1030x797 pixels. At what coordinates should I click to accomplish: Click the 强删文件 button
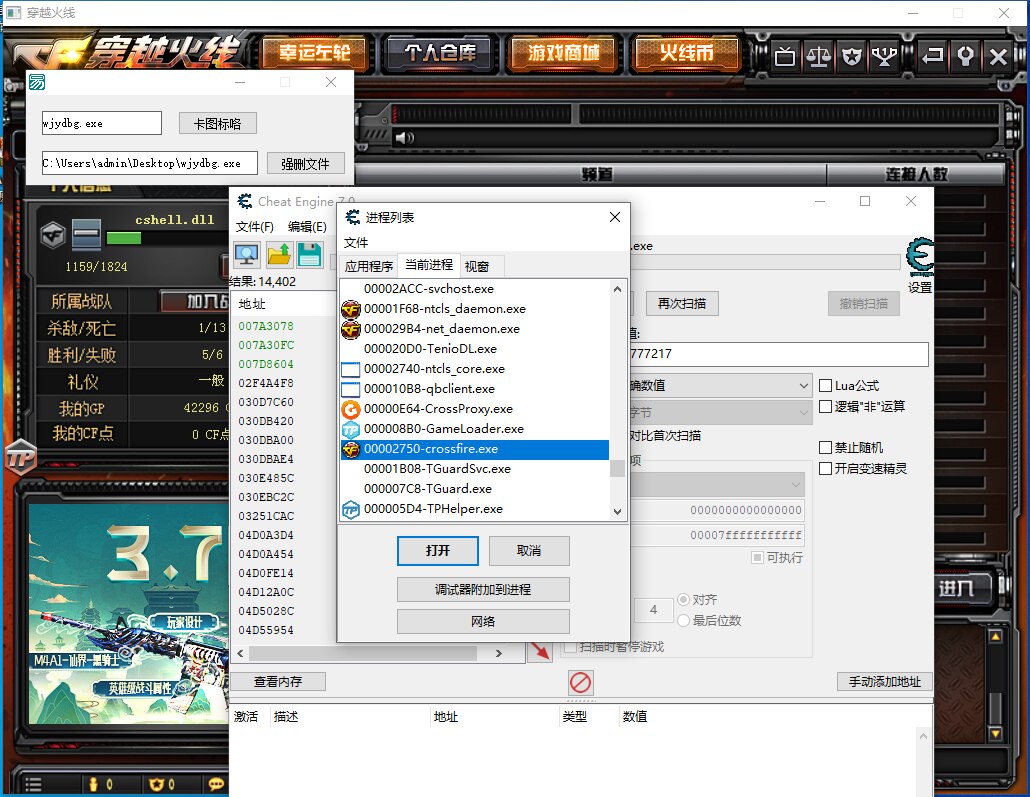coord(305,164)
